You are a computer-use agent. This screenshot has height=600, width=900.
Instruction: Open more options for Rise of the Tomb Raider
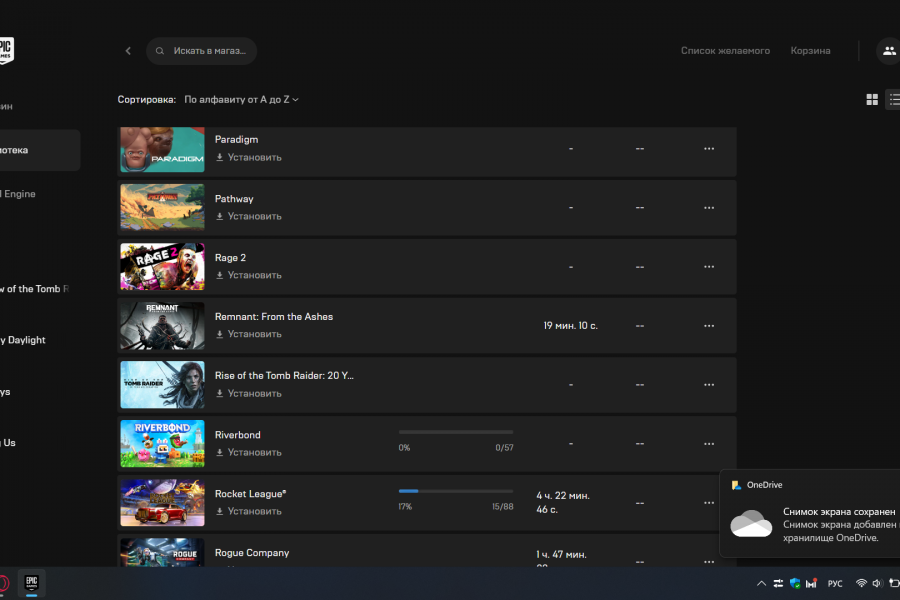click(x=709, y=385)
